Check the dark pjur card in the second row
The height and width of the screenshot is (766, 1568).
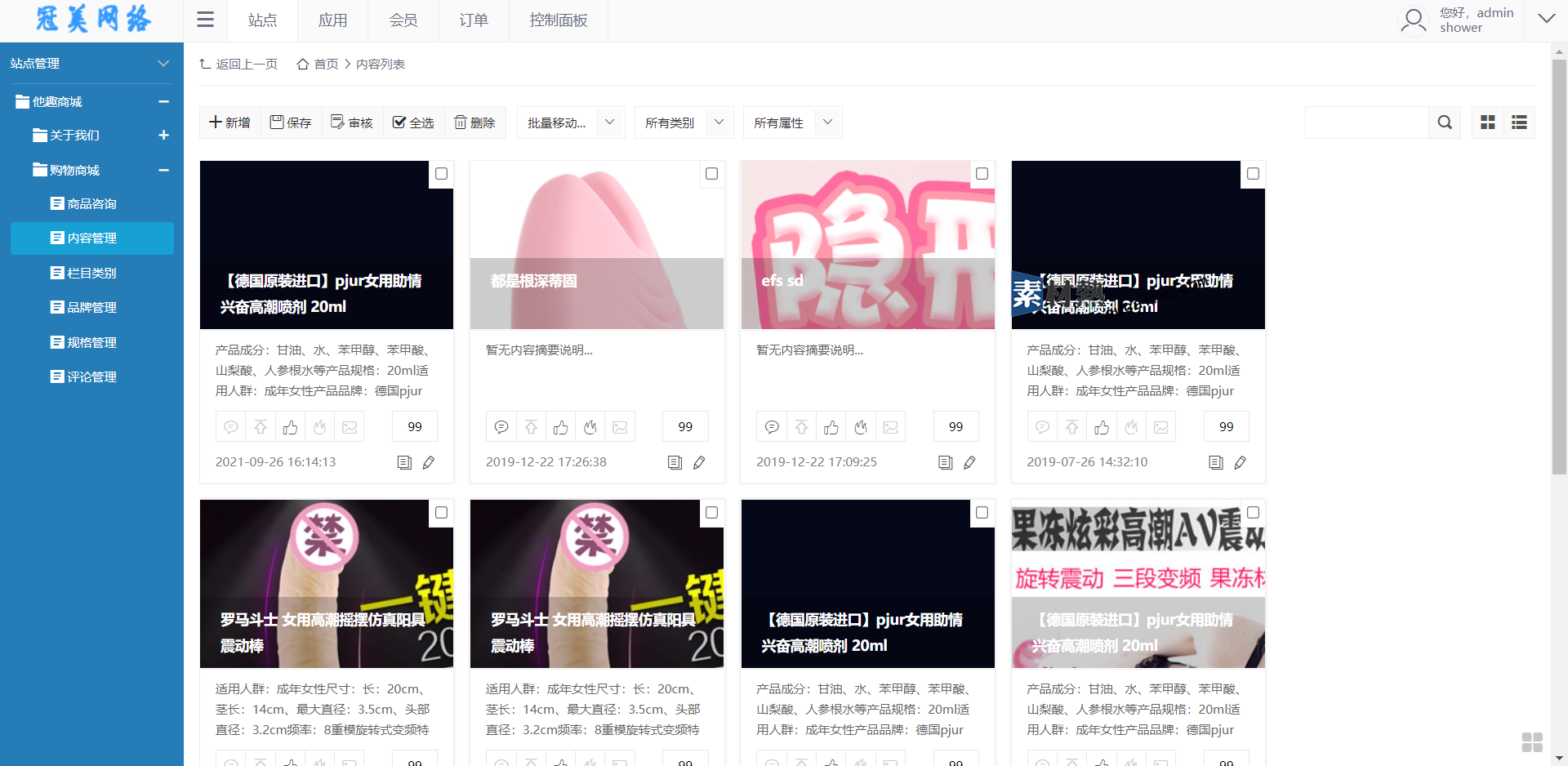pos(982,512)
